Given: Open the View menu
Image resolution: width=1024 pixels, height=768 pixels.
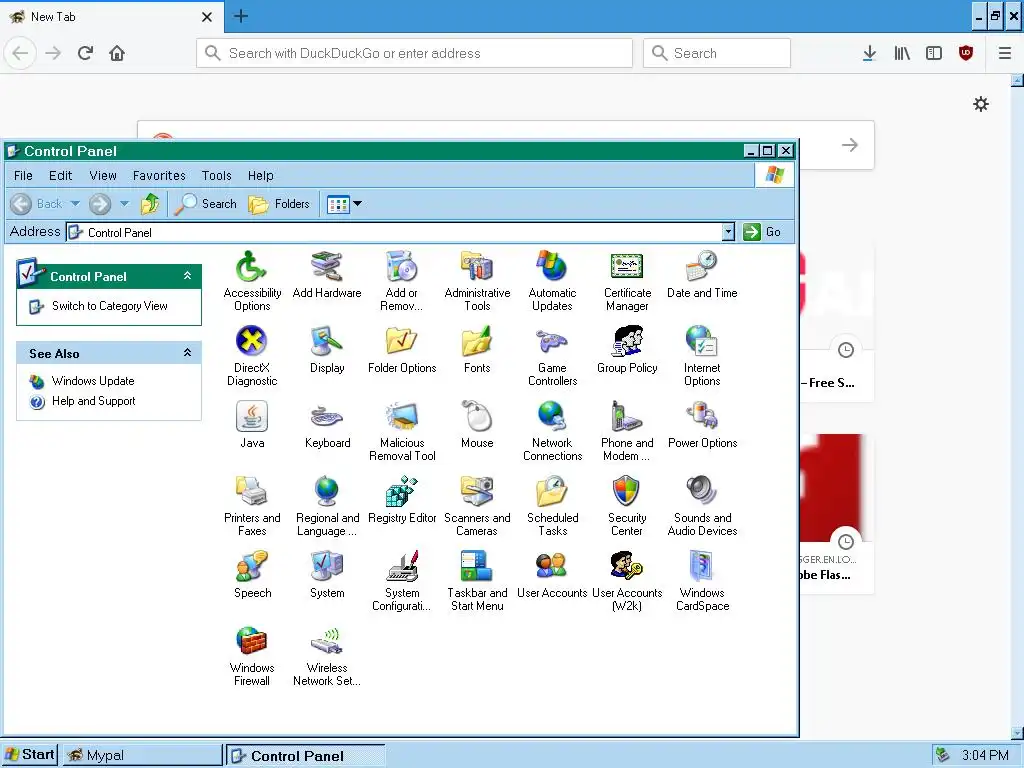Looking at the screenshot, I should coord(103,176).
